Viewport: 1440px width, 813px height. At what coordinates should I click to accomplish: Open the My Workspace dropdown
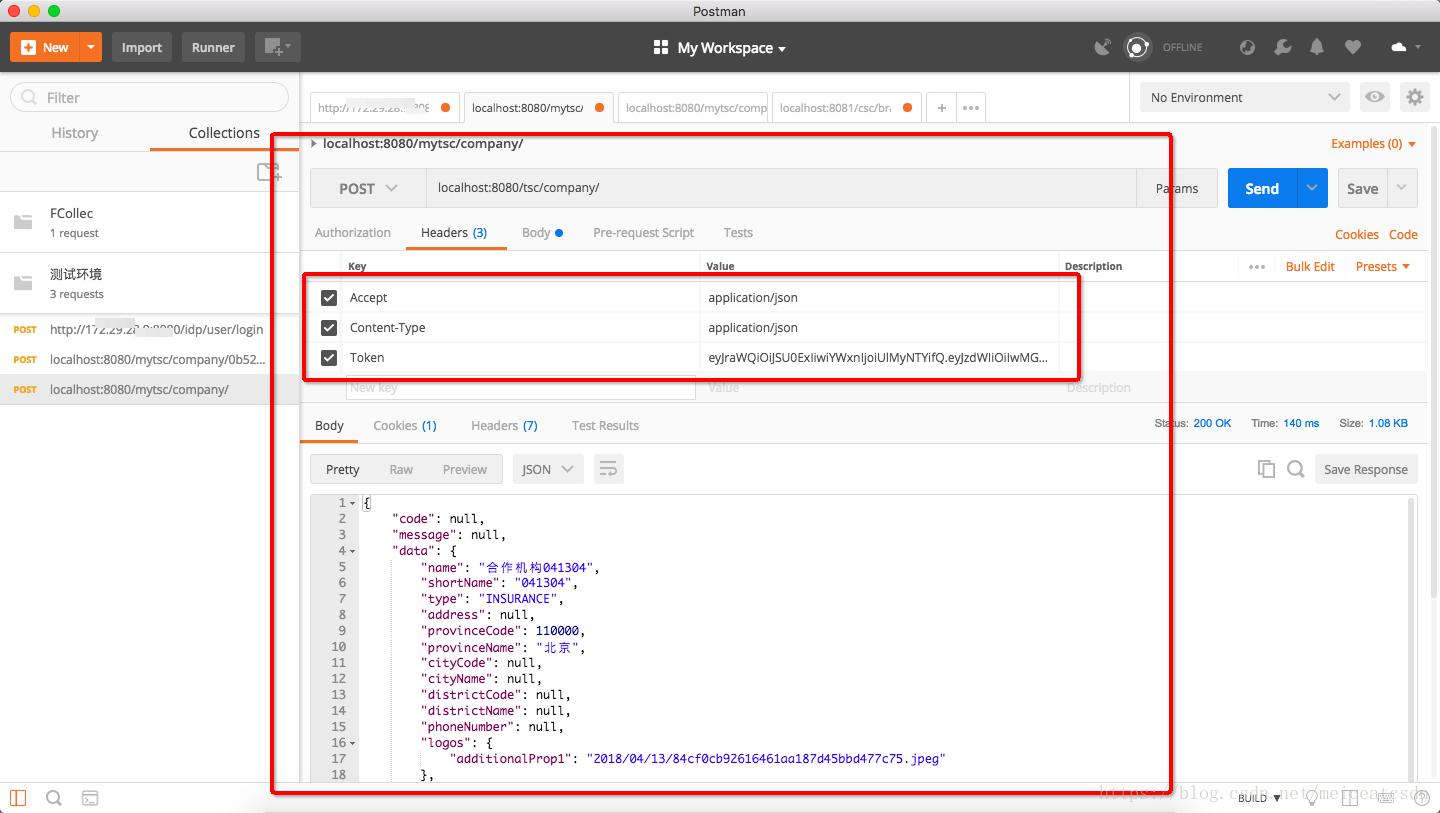pos(732,48)
